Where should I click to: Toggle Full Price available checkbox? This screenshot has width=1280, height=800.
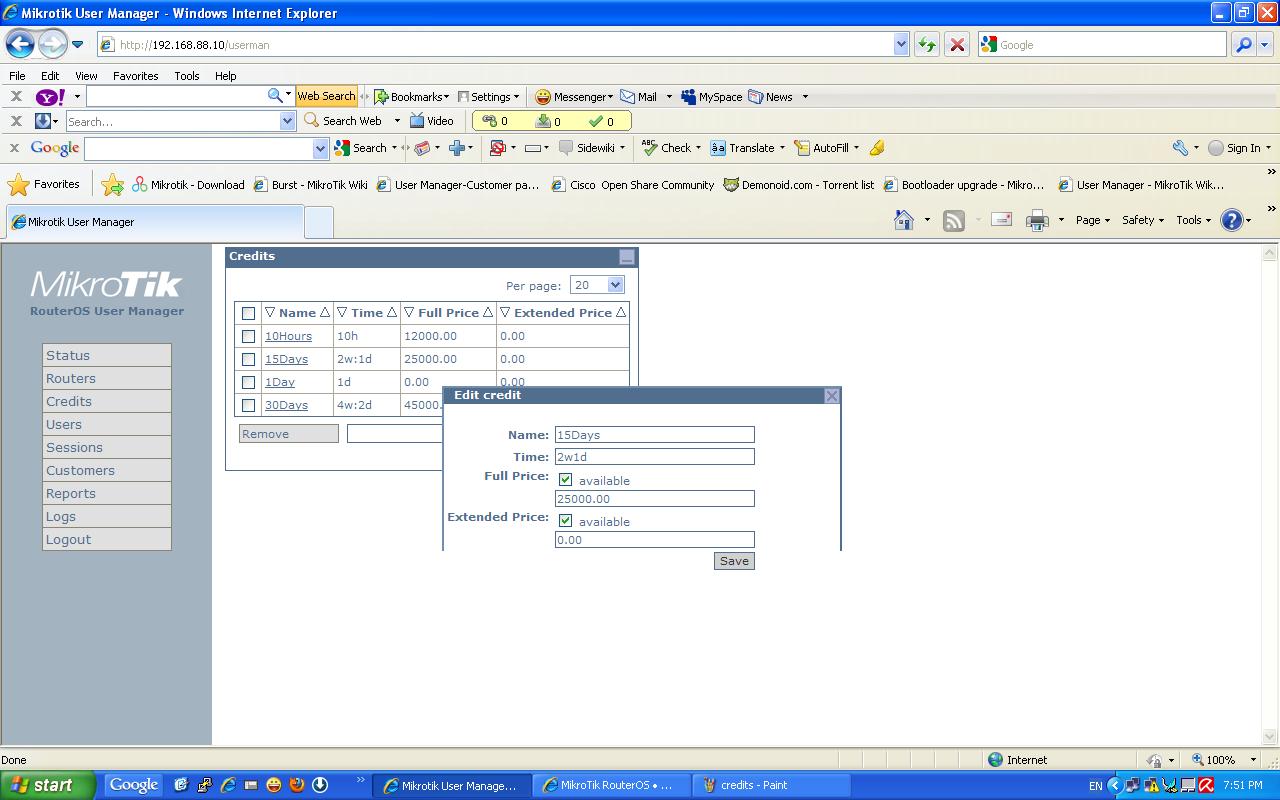pyautogui.click(x=565, y=480)
